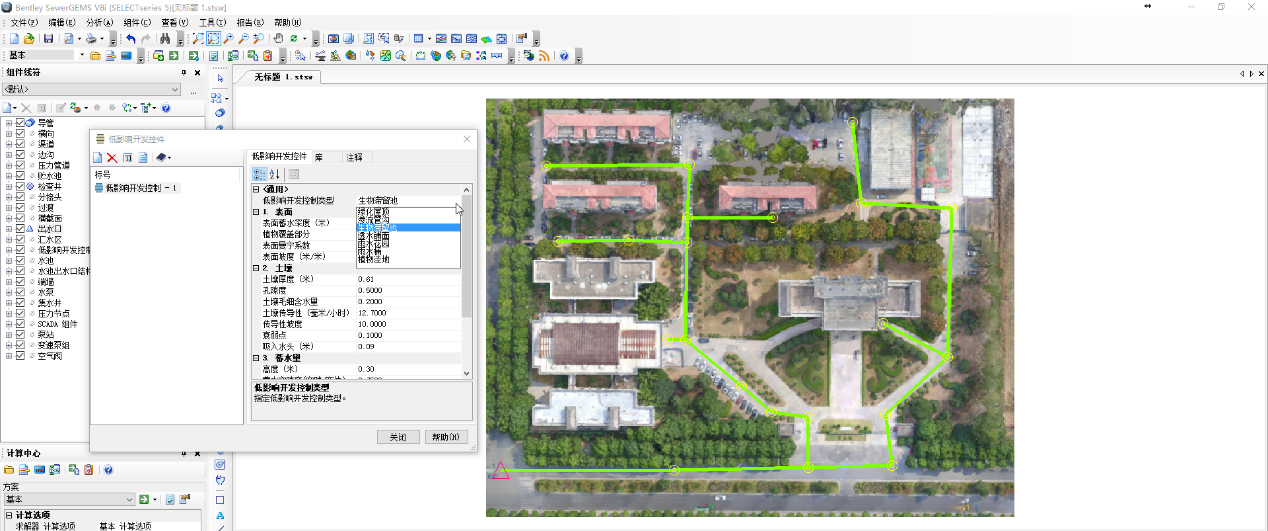This screenshot has width=1268, height=531.
Task: Toggle the 导管 checkbox
Action: 20,122
